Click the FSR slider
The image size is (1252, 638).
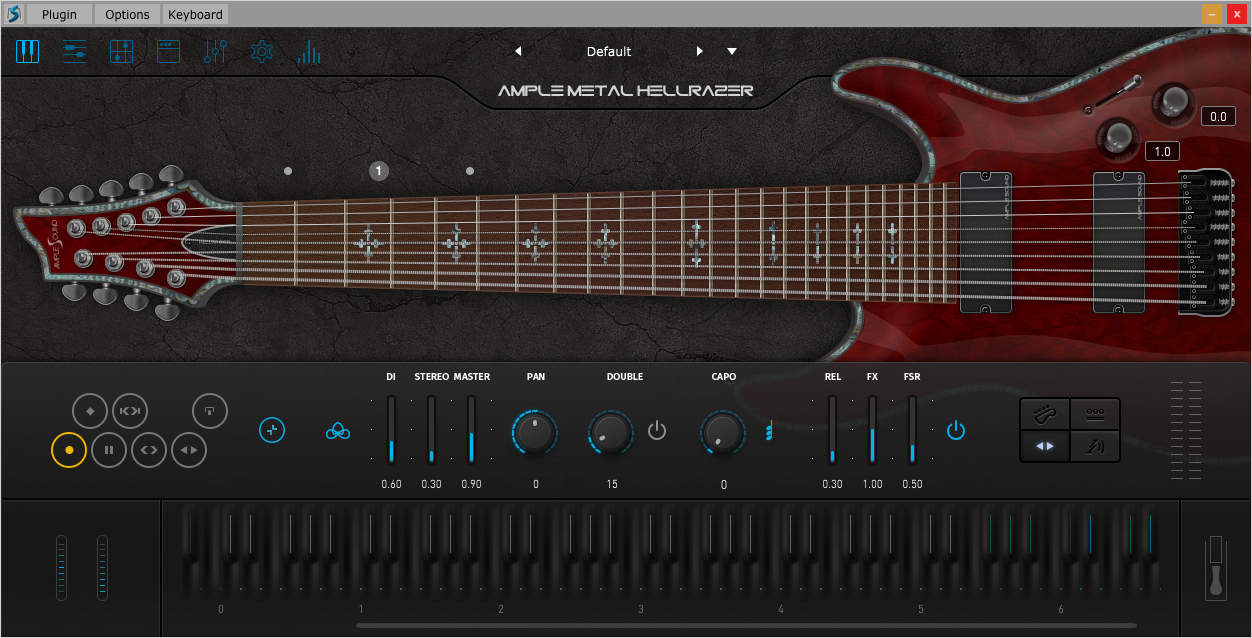[912, 429]
